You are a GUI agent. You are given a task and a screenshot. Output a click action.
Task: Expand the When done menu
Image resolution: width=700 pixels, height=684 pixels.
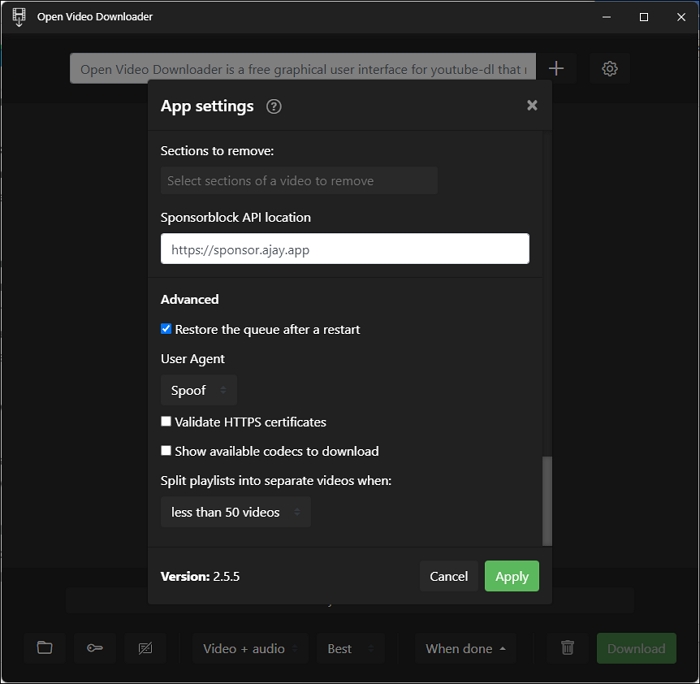click(465, 648)
